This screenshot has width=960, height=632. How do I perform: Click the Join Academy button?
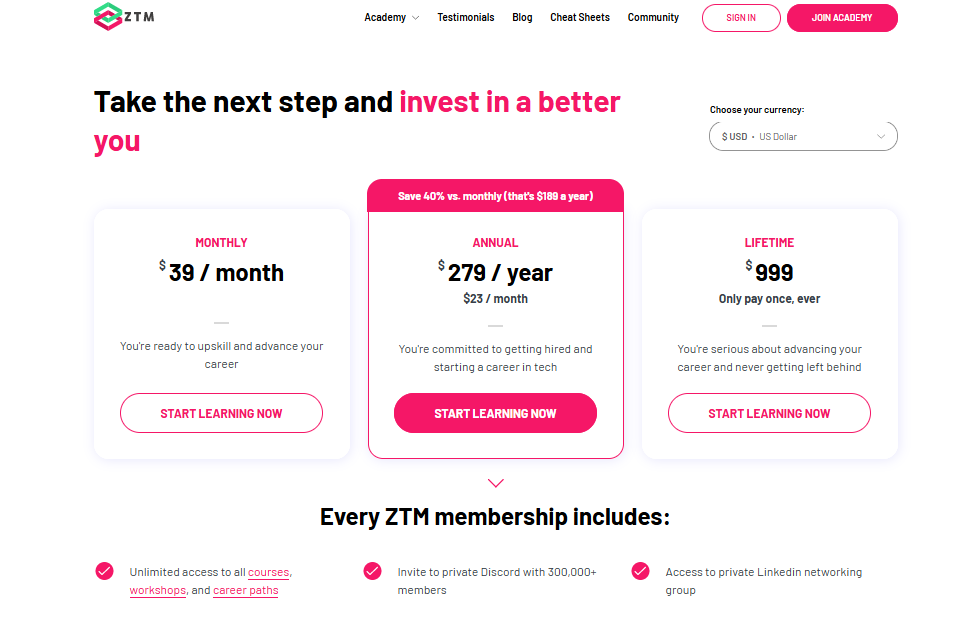841,18
